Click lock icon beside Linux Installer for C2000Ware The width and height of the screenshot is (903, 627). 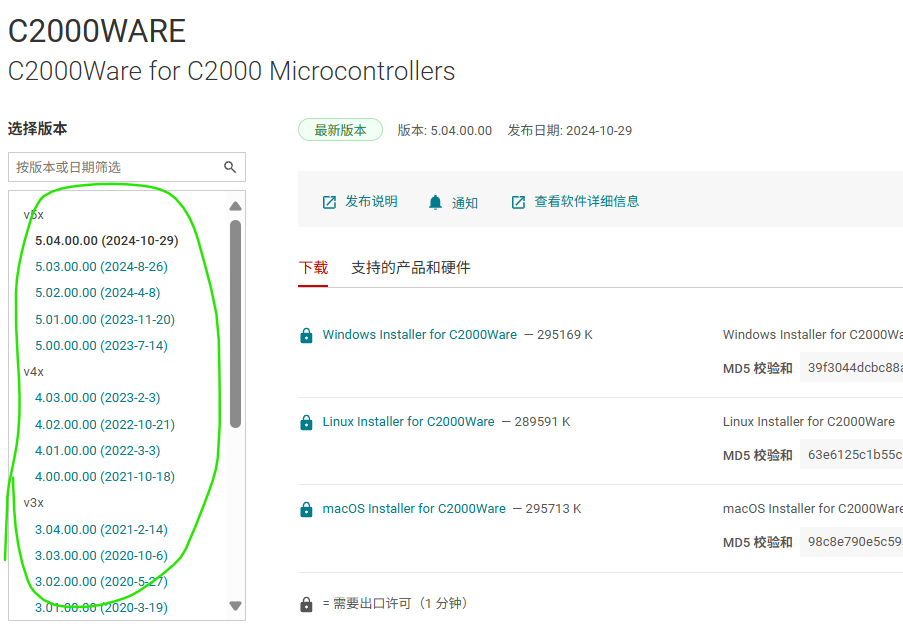pos(305,421)
